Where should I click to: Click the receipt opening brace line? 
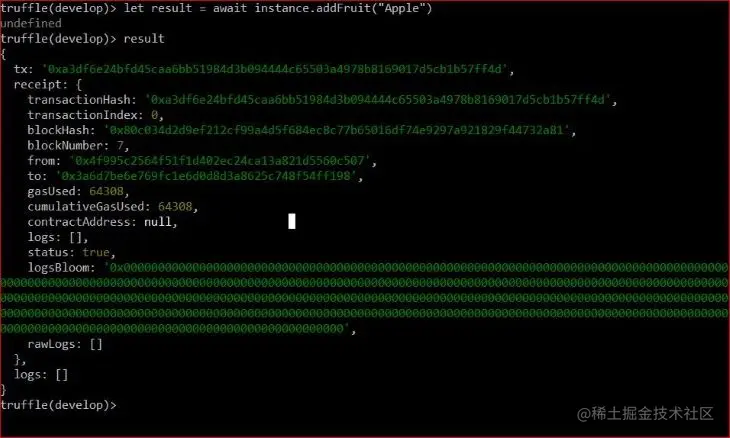coord(47,84)
